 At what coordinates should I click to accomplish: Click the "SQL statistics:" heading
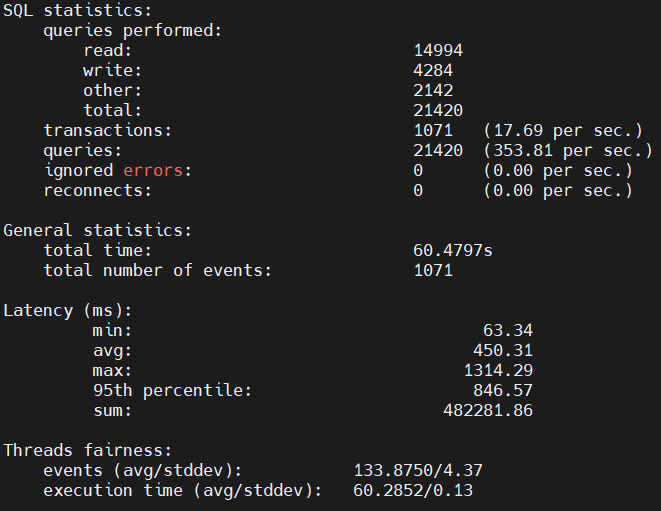tap(78, 10)
